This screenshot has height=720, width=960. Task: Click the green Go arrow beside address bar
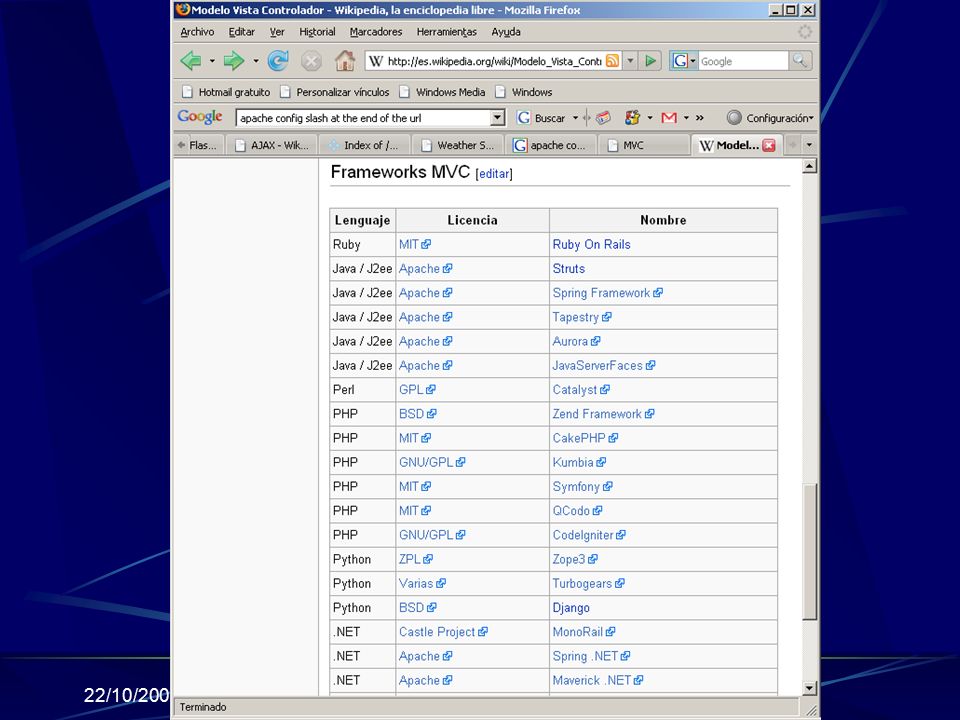[x=650, y=61]
